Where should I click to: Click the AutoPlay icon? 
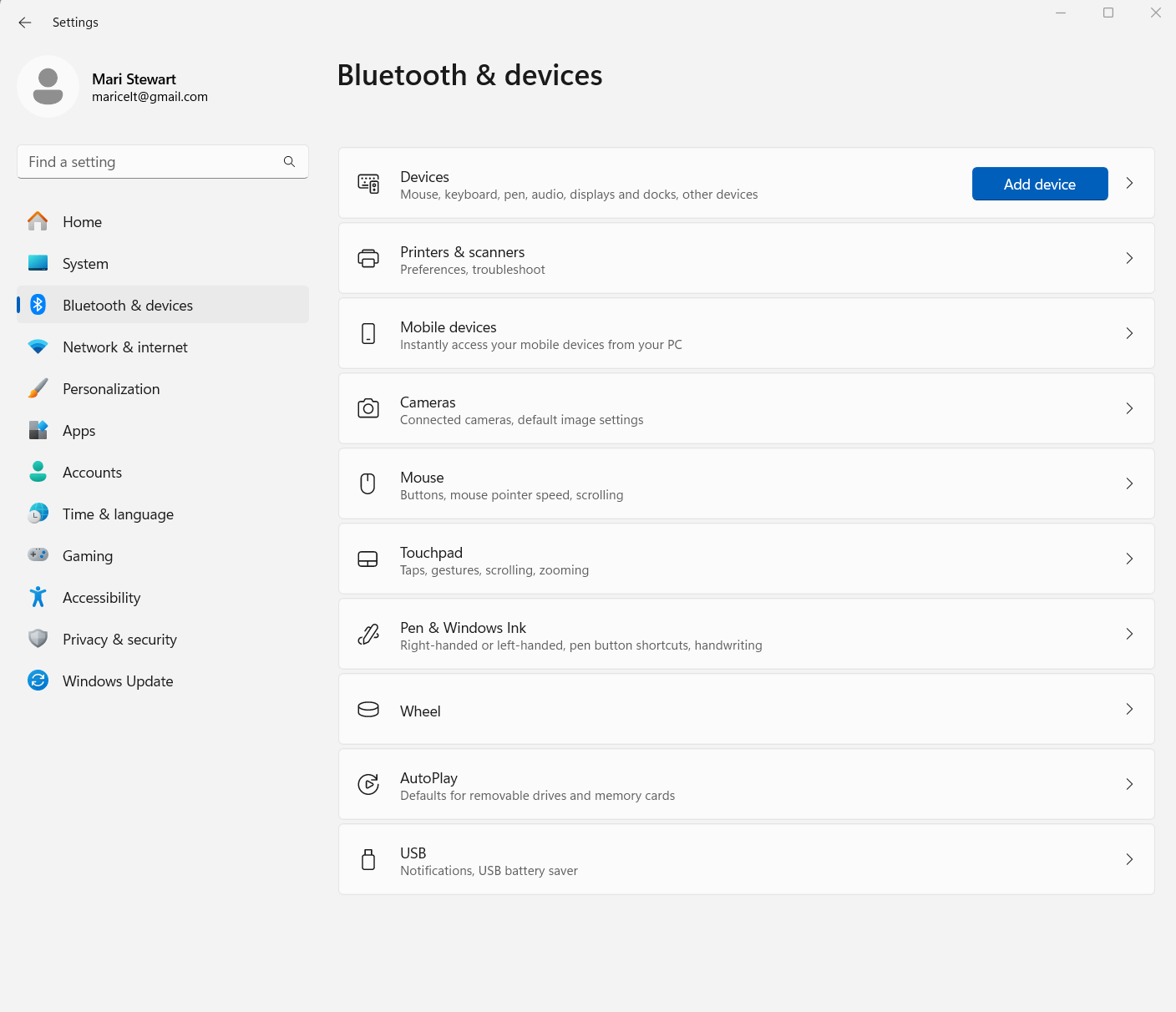[x=368, y=784]
